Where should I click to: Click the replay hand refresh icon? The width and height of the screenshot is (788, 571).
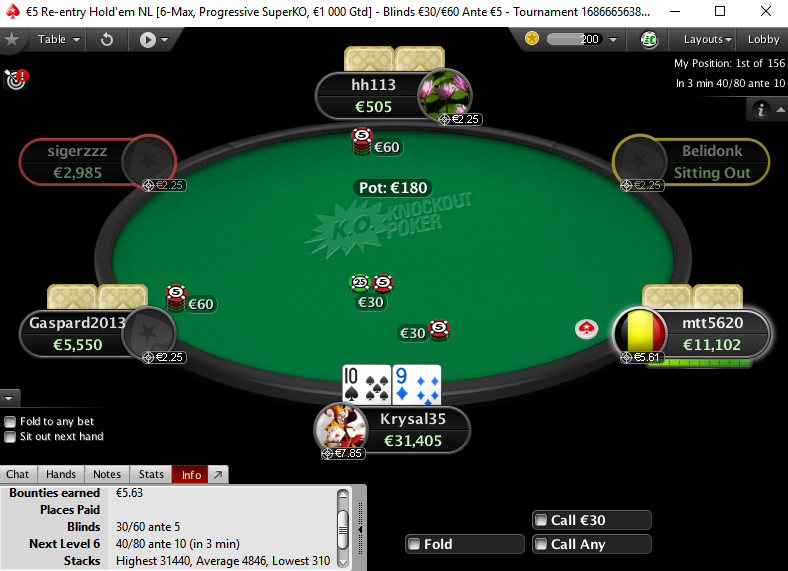coord(107,39)
